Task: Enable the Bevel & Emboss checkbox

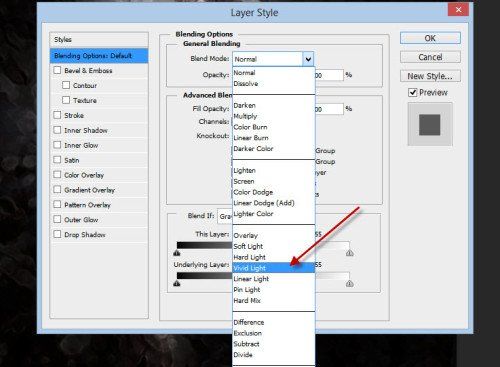Action: pyautogui.click(x=57, y=70)
